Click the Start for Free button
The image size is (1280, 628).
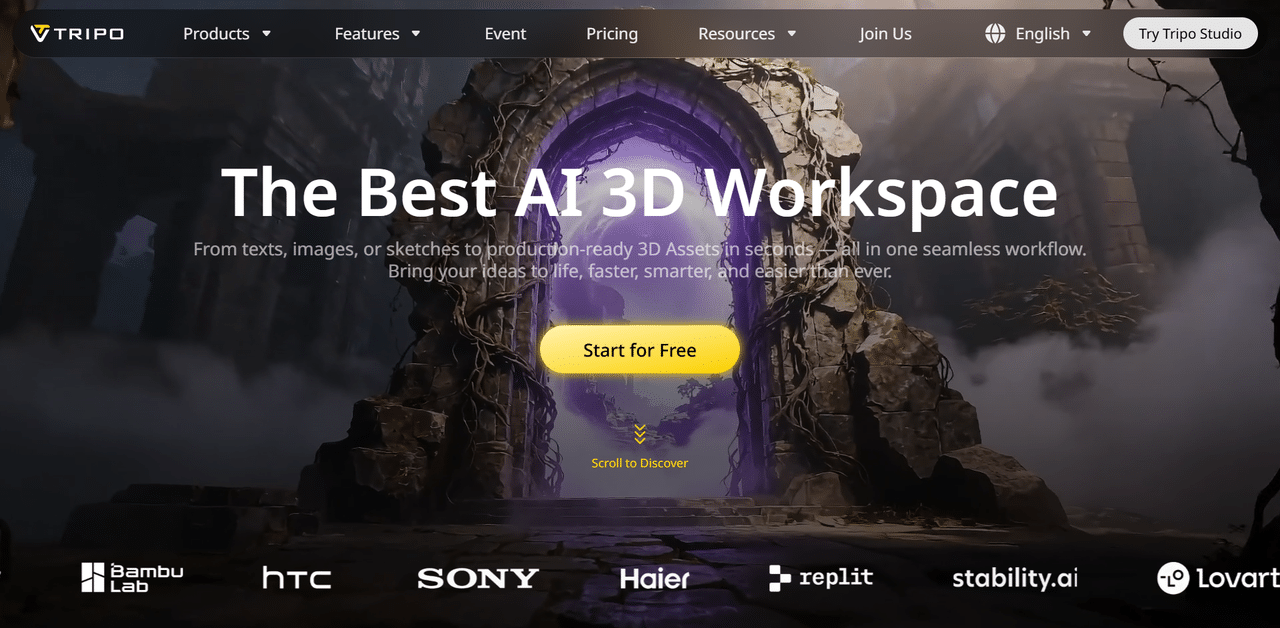tap(640, 349)
